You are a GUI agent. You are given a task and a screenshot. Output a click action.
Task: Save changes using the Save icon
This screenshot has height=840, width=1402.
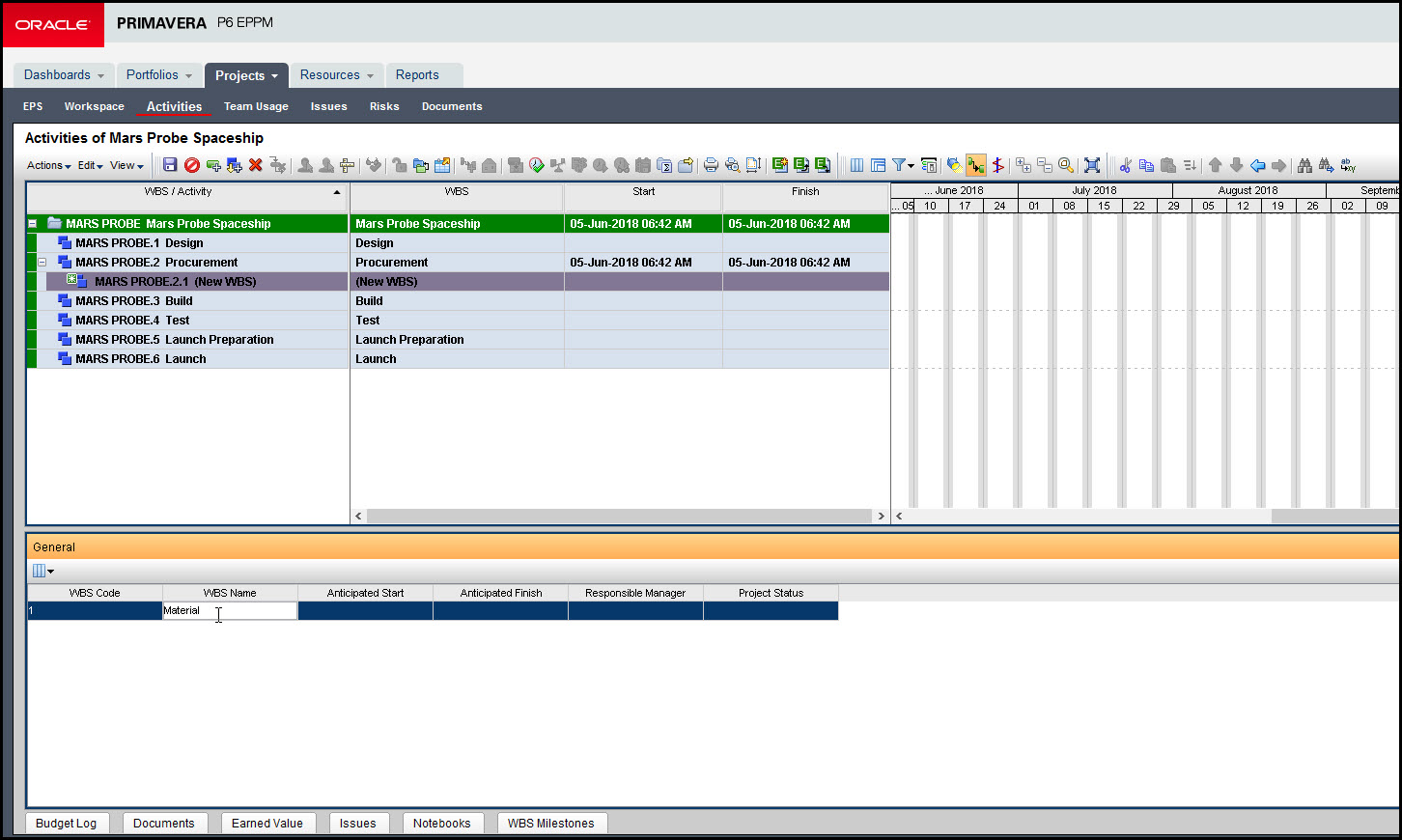pyautogui.click(x=170, y=165)
